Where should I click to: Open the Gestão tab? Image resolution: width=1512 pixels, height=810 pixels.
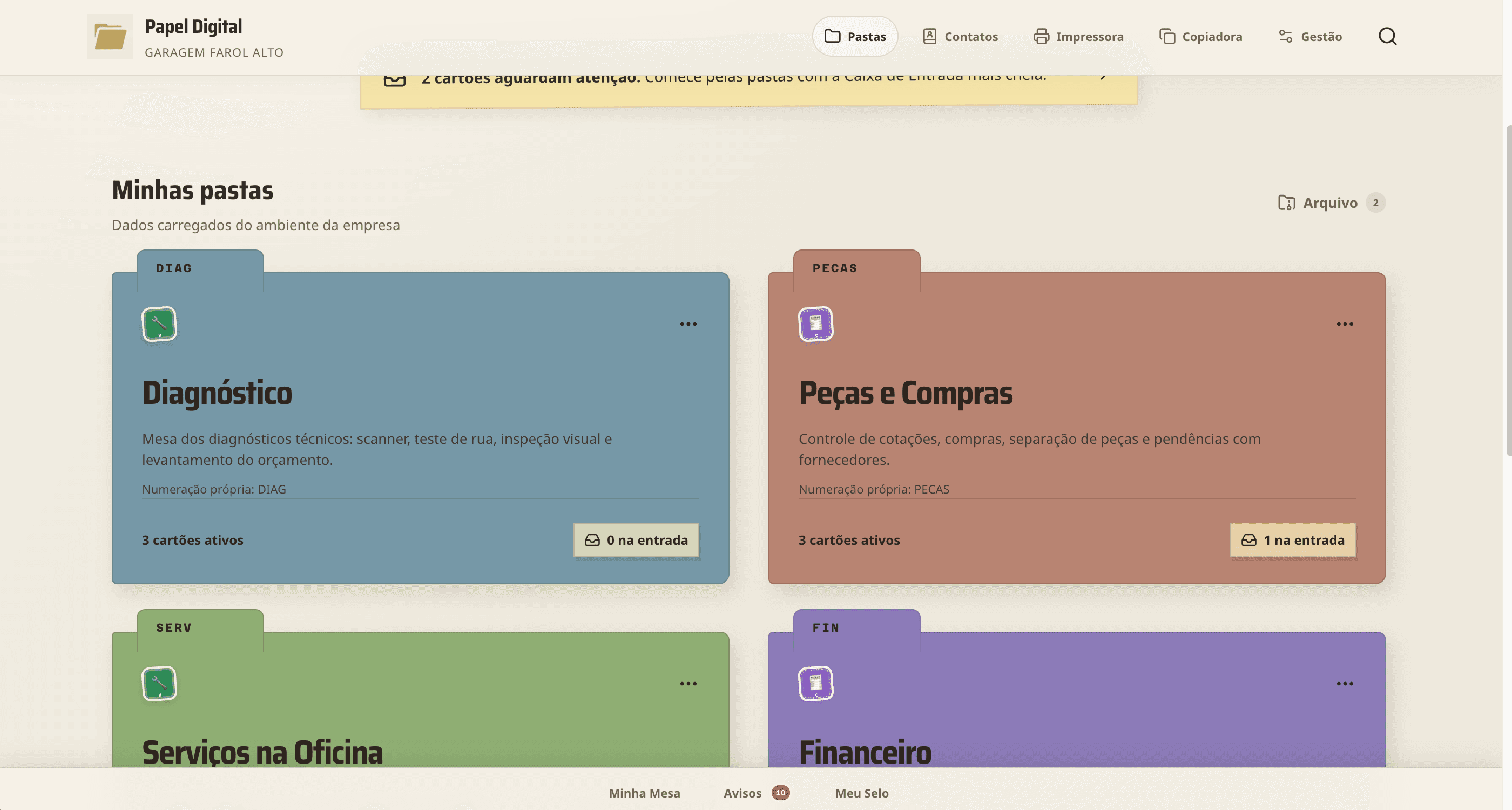tap(1310, 36)
